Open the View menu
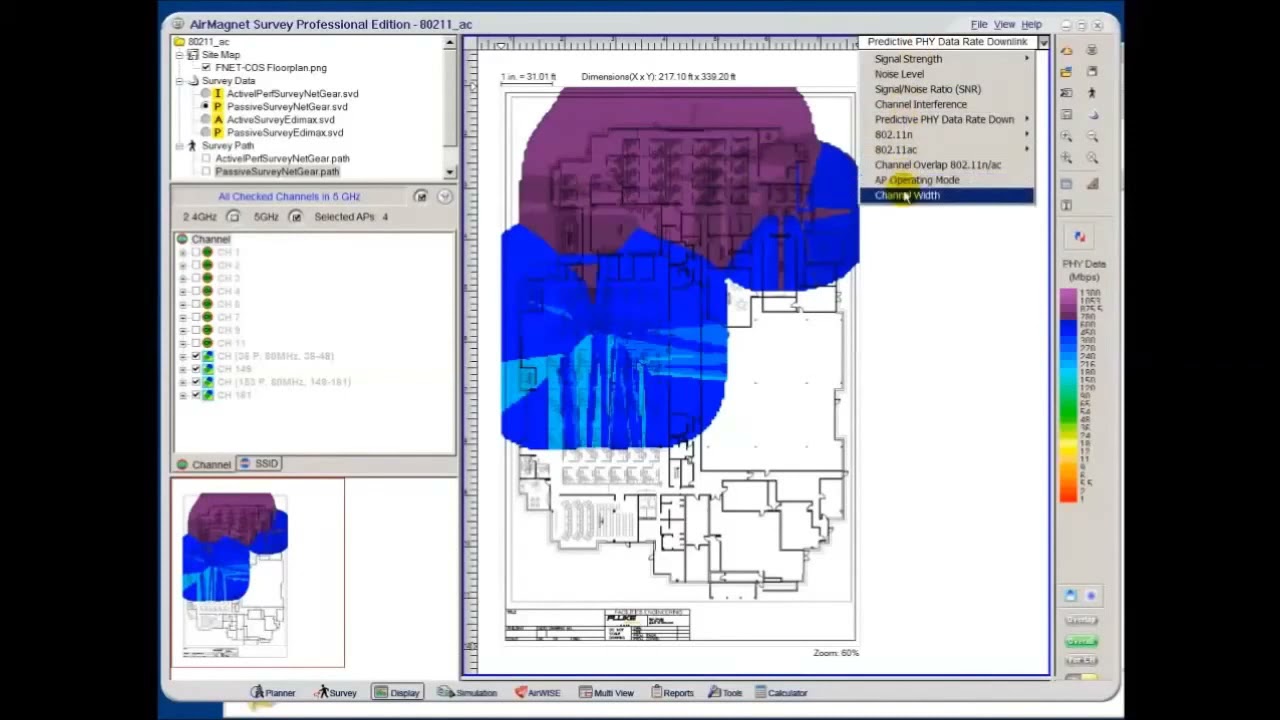Image resolution: width=1280 pixels, height=720 pixels. point(1004,24)
